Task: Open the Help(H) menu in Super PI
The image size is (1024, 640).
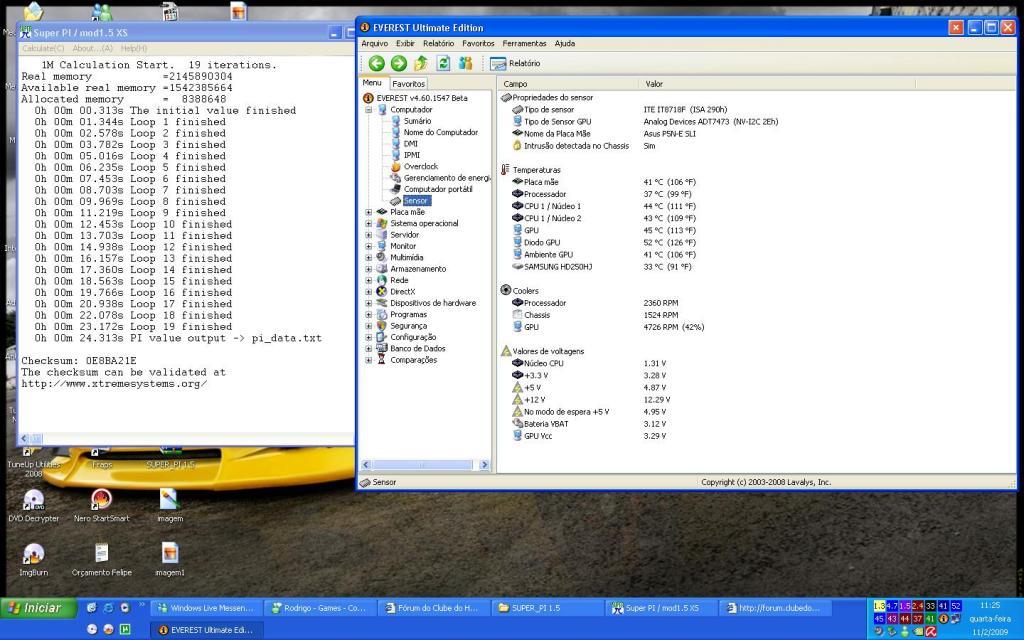Action: [134, 48]
